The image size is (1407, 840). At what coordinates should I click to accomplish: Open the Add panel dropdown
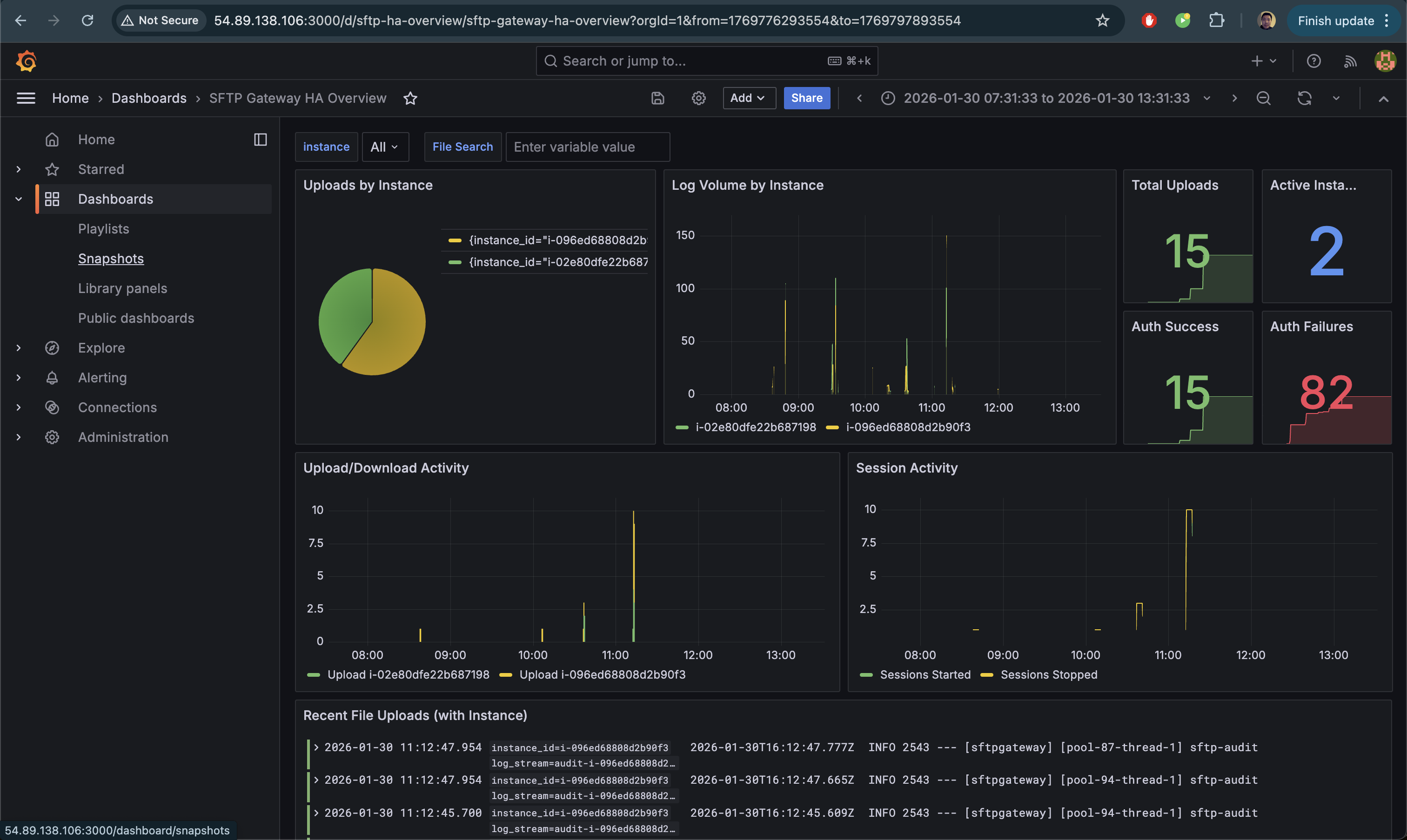pos(749,98)
